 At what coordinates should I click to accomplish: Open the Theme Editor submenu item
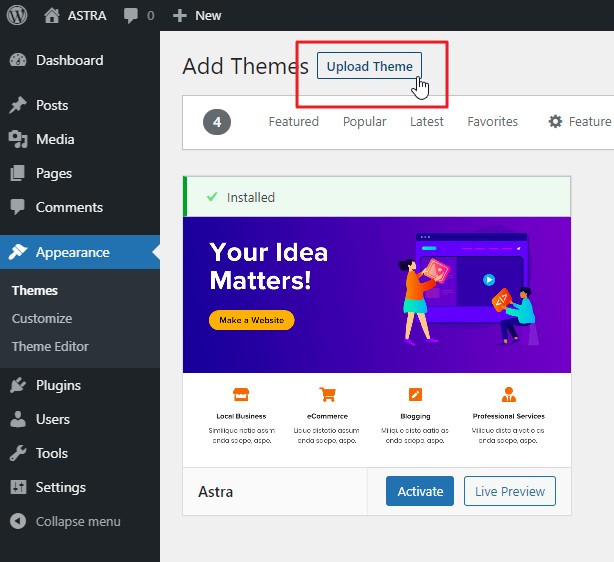[x=50, y=347]
